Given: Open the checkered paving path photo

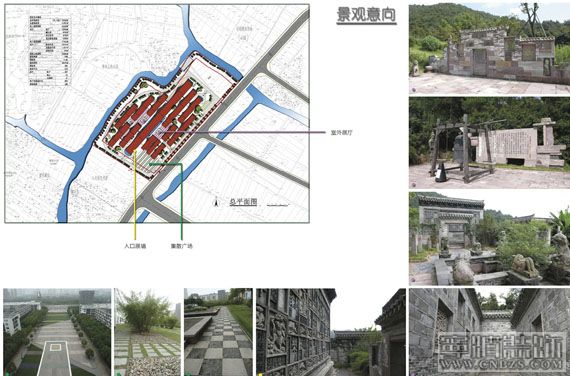Looking at the screenshot, I should pyautogui.click(x=218, y=332).
